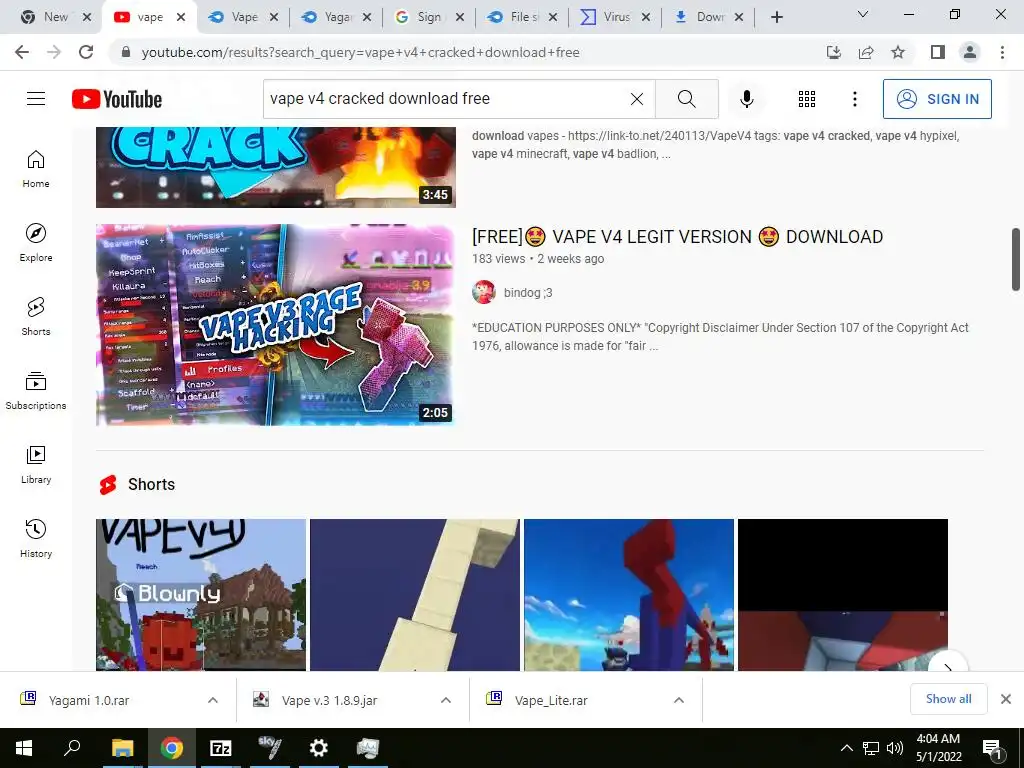Open a new browser tab
Viewport: 1024px width, 768px height.
click(776, 17)
